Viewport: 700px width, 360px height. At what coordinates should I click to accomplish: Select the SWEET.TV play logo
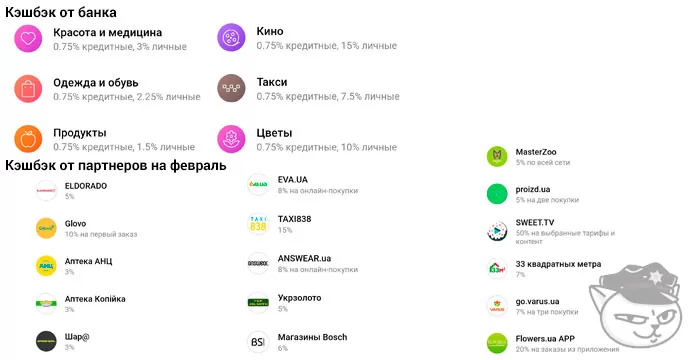pyautogui.click(x=497, y=231)
